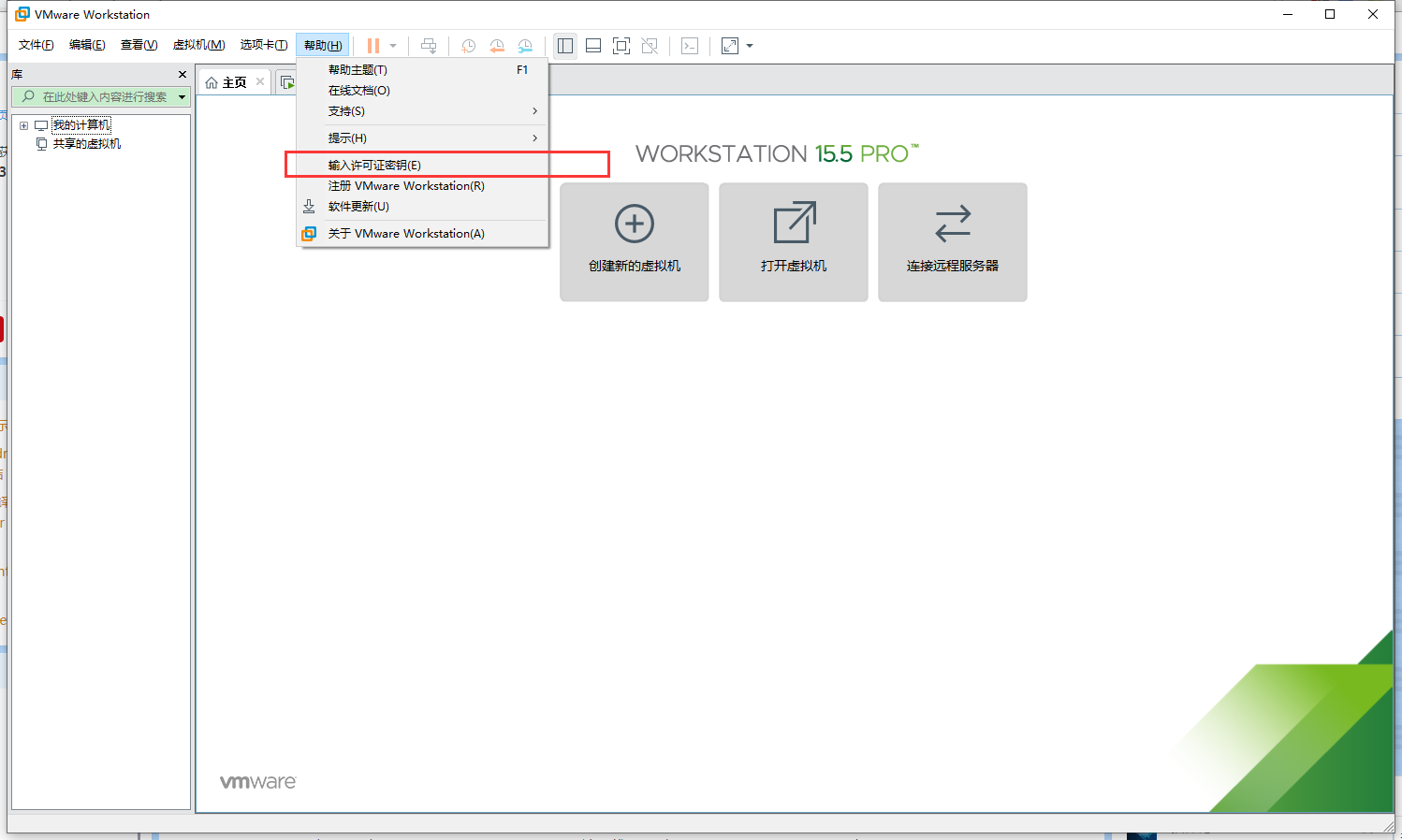Click the 打开虚拟机 tile
1402x840 pixels.
click(x=794, y=242)
